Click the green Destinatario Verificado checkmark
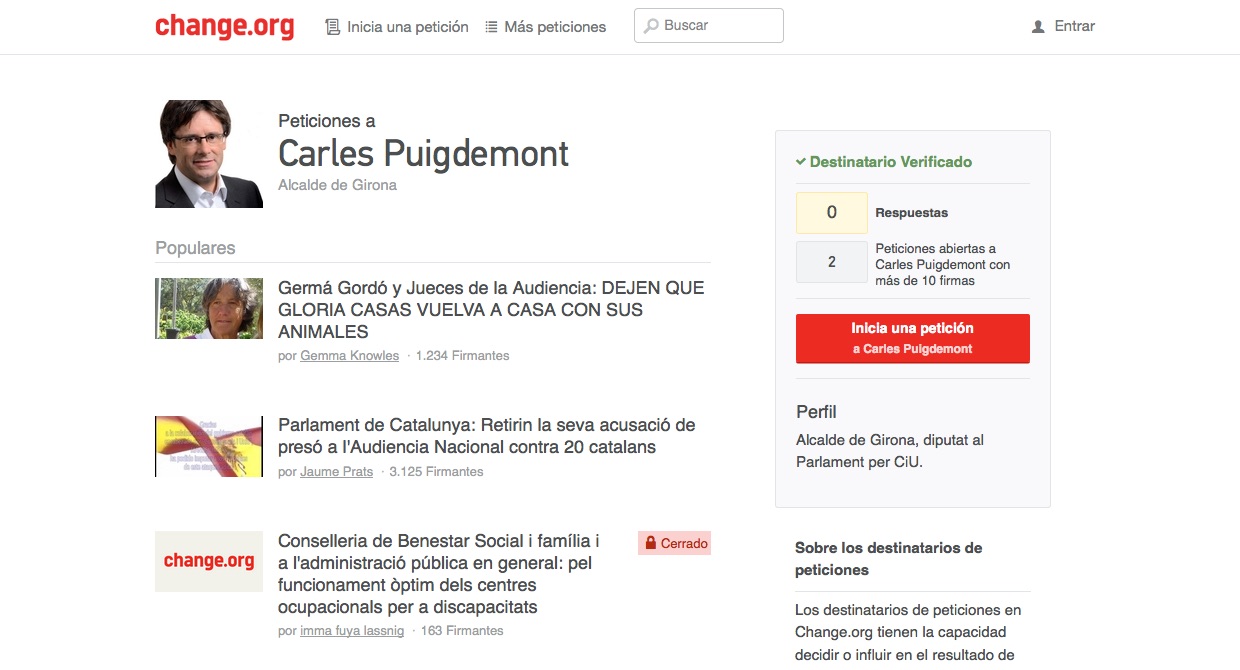Image resolution: width=1240 pixels, height=670 pixels. click(800, 162)
